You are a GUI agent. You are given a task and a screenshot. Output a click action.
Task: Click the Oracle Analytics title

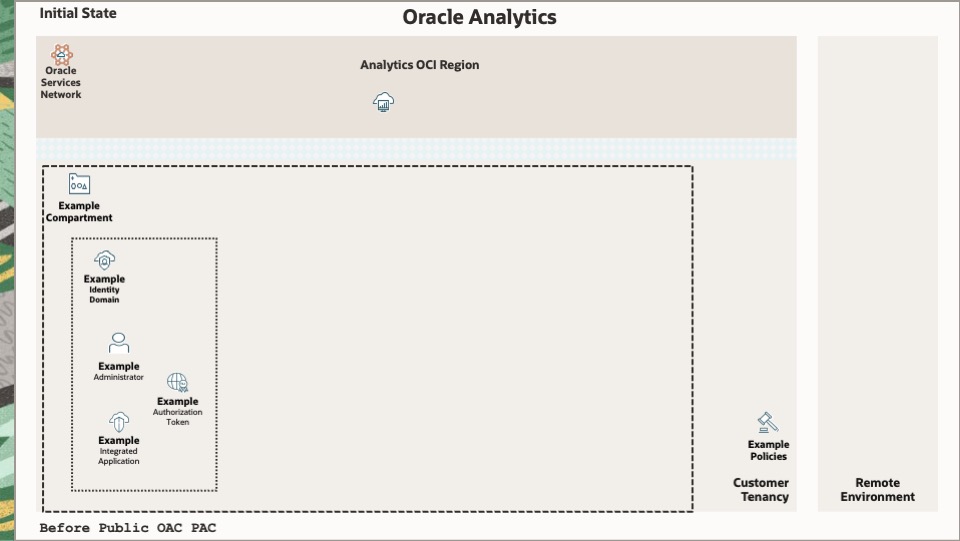tap(479, 17)
